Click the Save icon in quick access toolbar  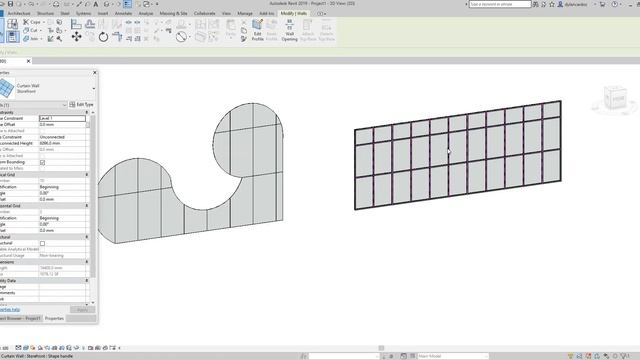[11, 4]
